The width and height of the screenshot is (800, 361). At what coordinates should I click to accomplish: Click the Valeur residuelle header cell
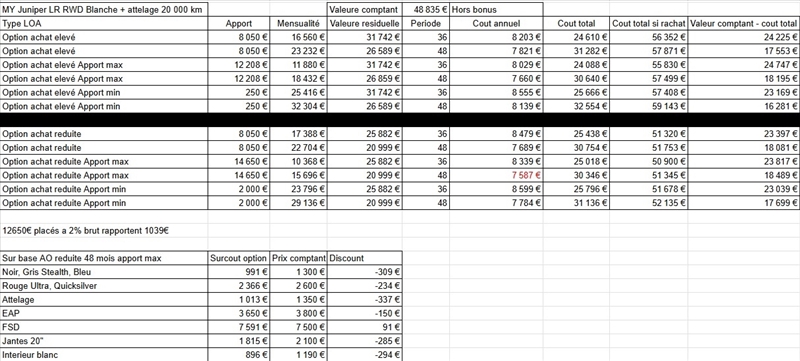364,23
